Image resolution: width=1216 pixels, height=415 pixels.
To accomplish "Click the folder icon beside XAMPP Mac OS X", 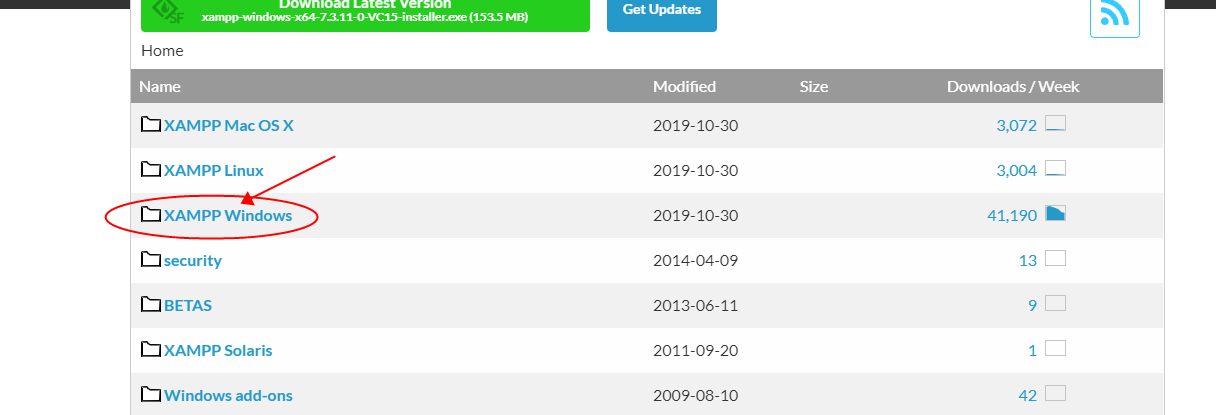I will click(x=151, y=125).
